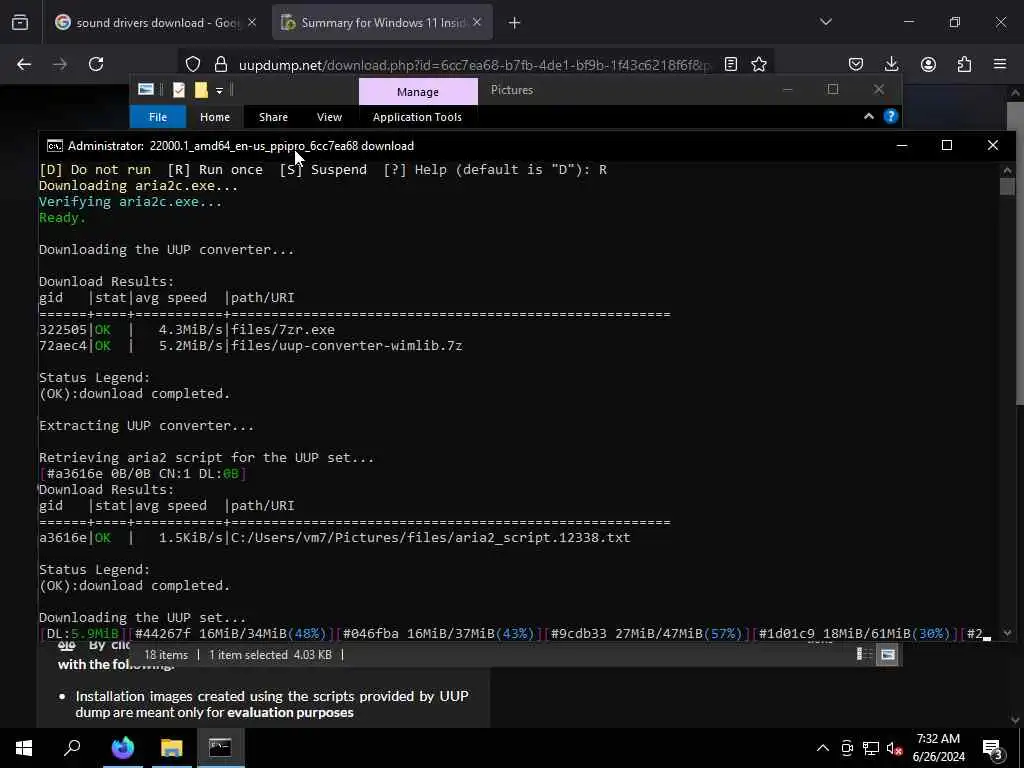This screenshot has height=768, width=1024.
Task: Click Explorer properties quick access icon
Action: click(179, 90)
